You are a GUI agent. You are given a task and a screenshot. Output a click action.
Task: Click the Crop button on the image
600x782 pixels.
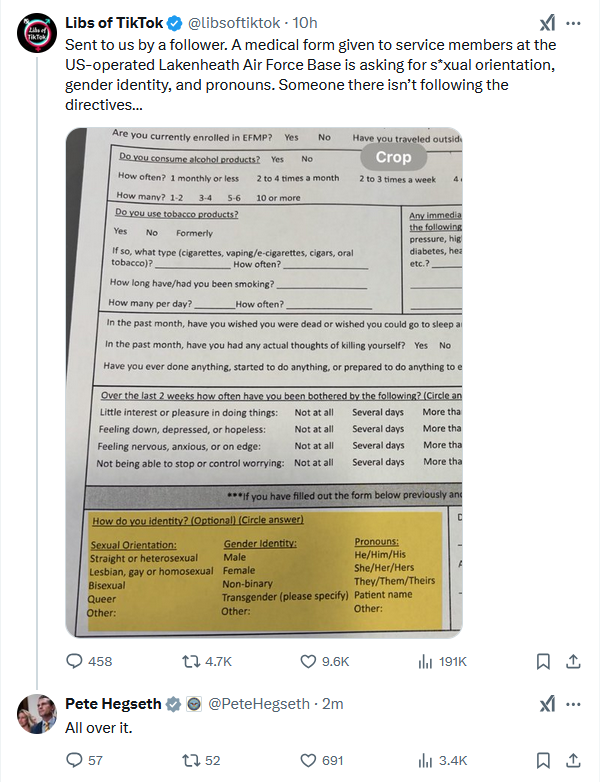coord(393,157)
